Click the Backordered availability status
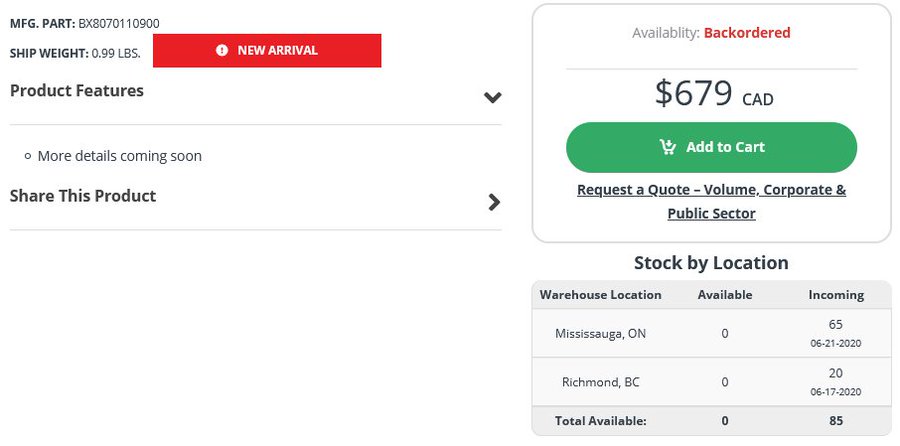The image size is (900, 446). pyautogui.click(x=747, y=33)
